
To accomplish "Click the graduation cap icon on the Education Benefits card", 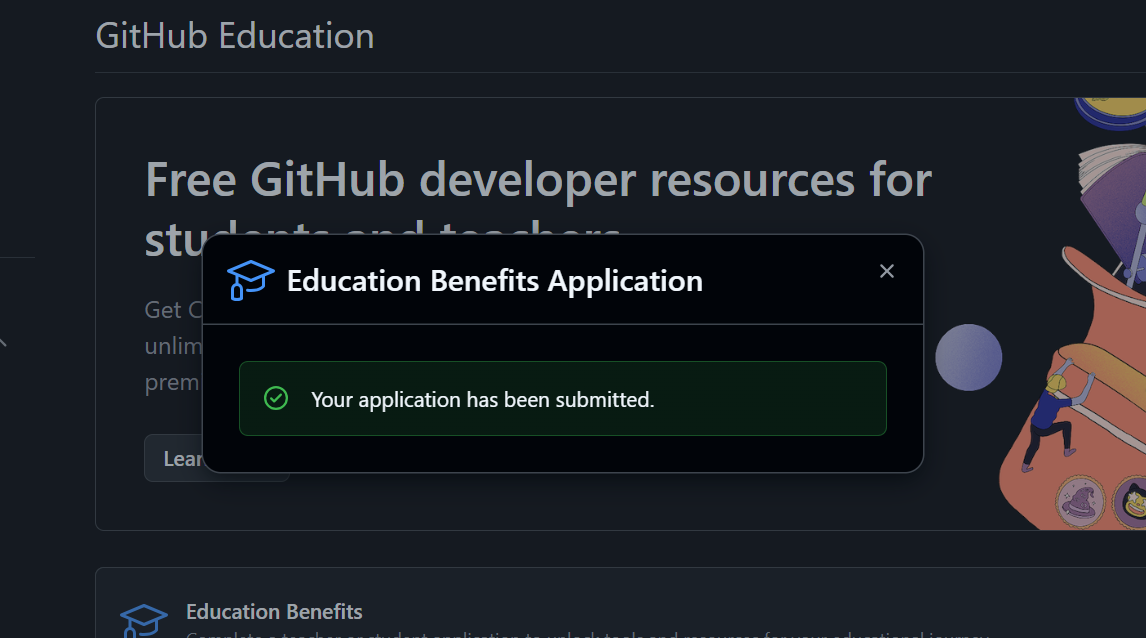I will 145,615.
